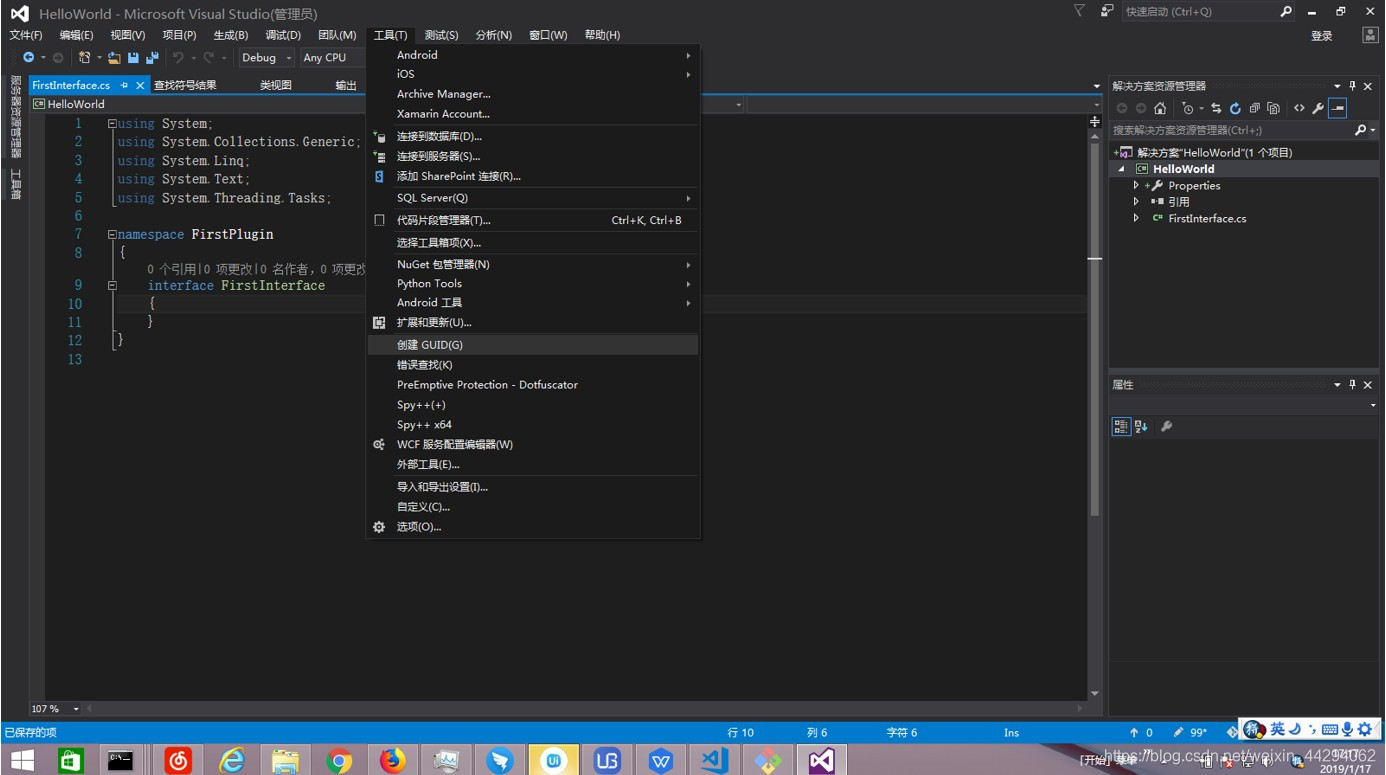Viewport: 1386px width, 775px height.
Task: Collapse the HelloWorld project node
Action: tap(1122, 169)
